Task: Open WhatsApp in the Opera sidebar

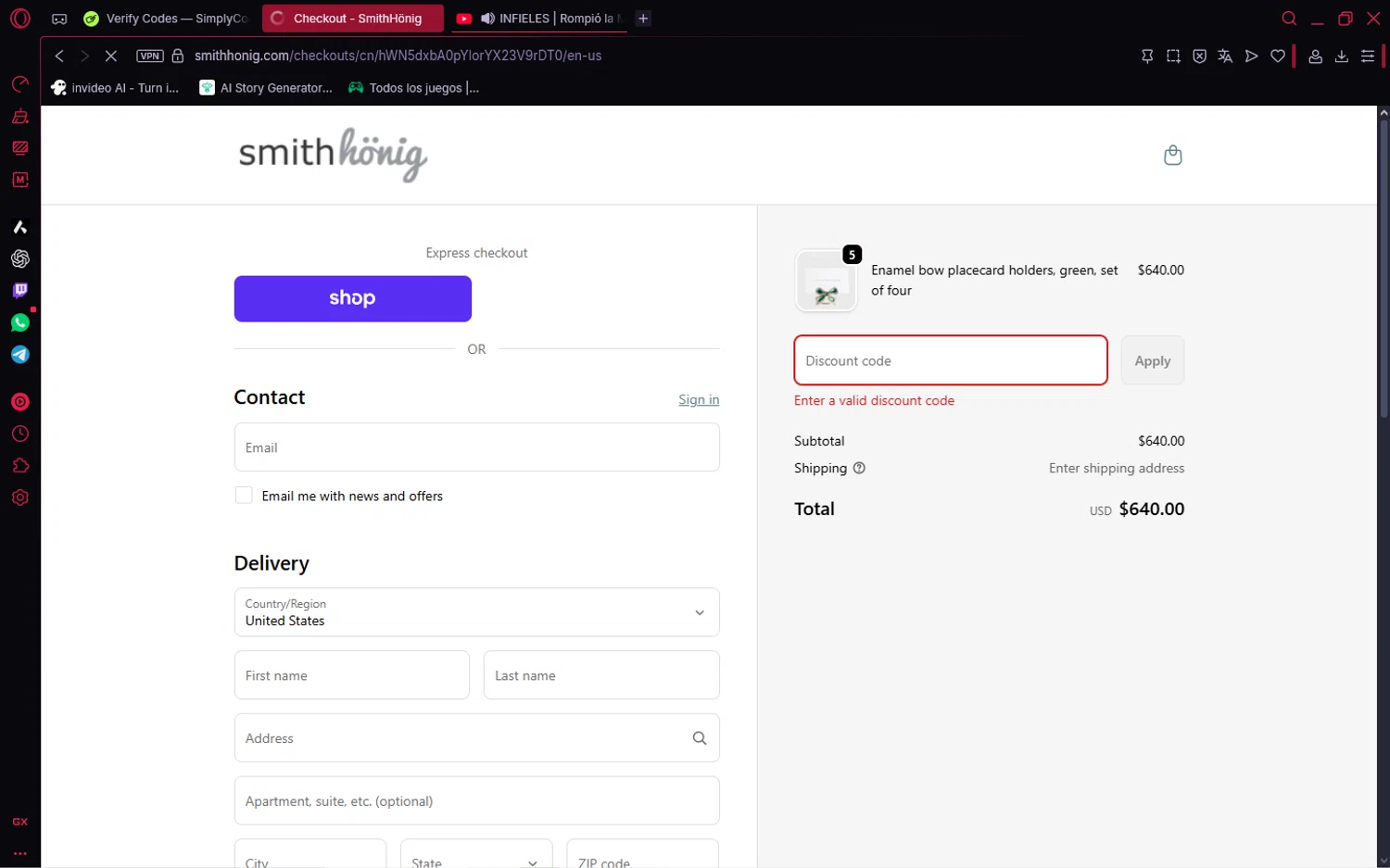Action: [19, 322]
